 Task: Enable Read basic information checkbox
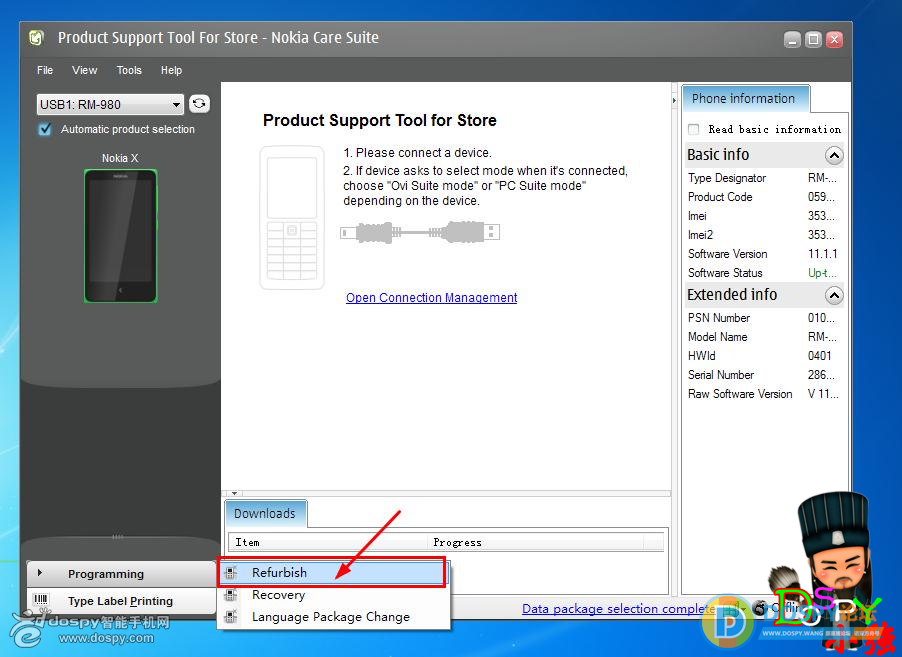(694, 129)
